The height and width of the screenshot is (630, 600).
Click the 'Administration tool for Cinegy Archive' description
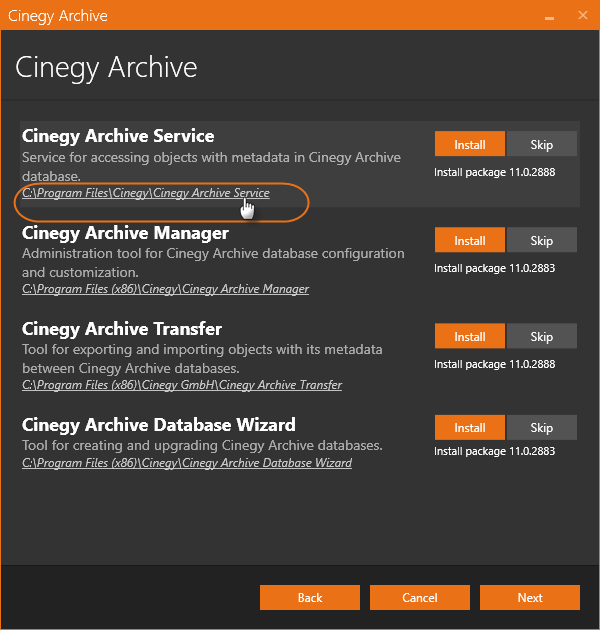[213, 262]
